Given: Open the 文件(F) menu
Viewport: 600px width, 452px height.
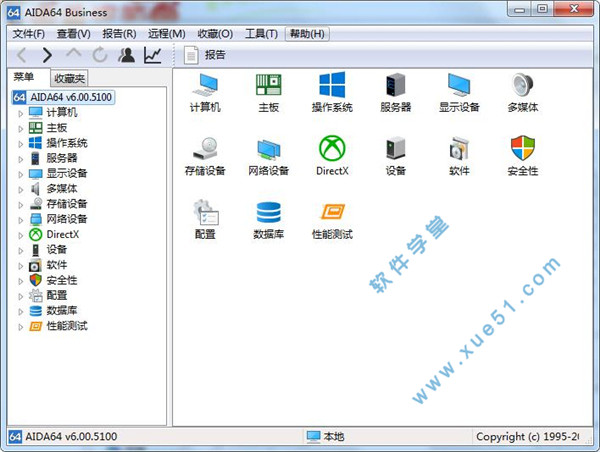Looking at the screenshot, I should [x=29, y=34].
